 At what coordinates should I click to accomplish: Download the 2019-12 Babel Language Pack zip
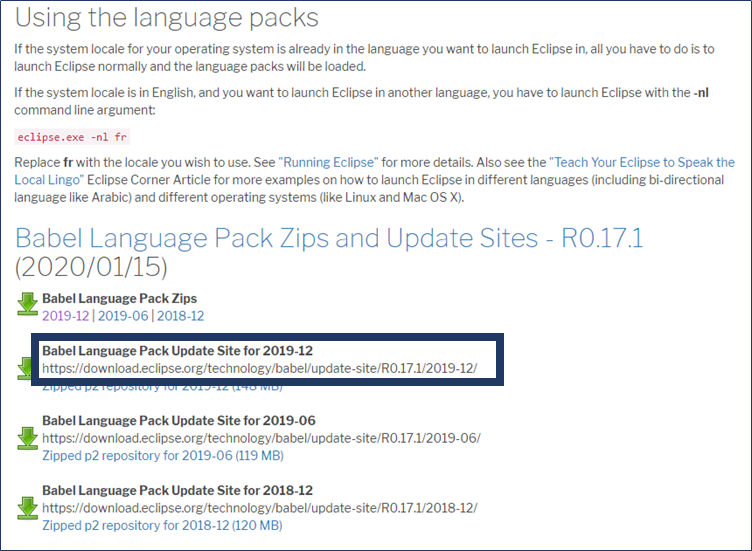[66, 316]
